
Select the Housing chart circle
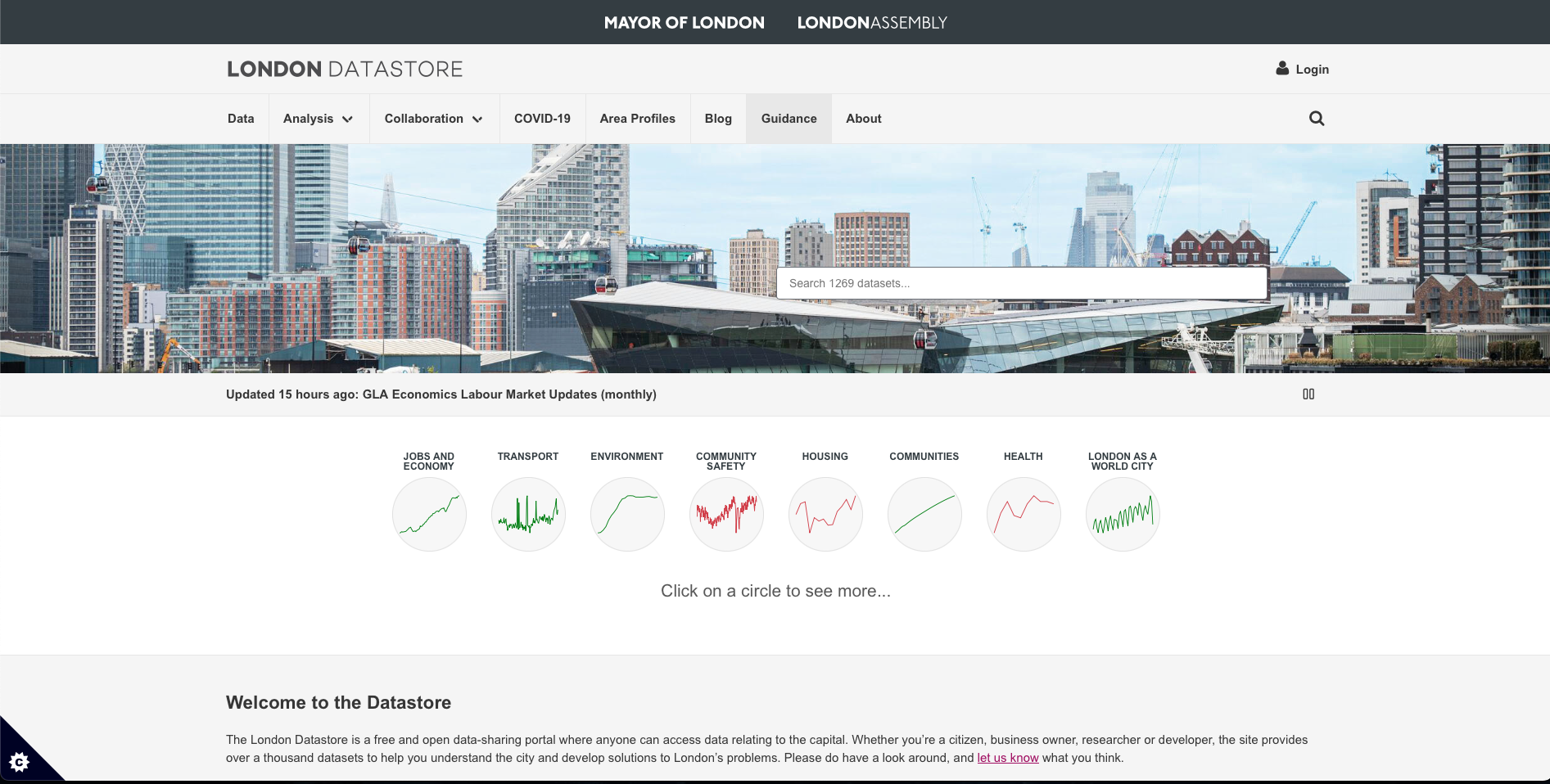pyautogui.click(x=825, y=515)
